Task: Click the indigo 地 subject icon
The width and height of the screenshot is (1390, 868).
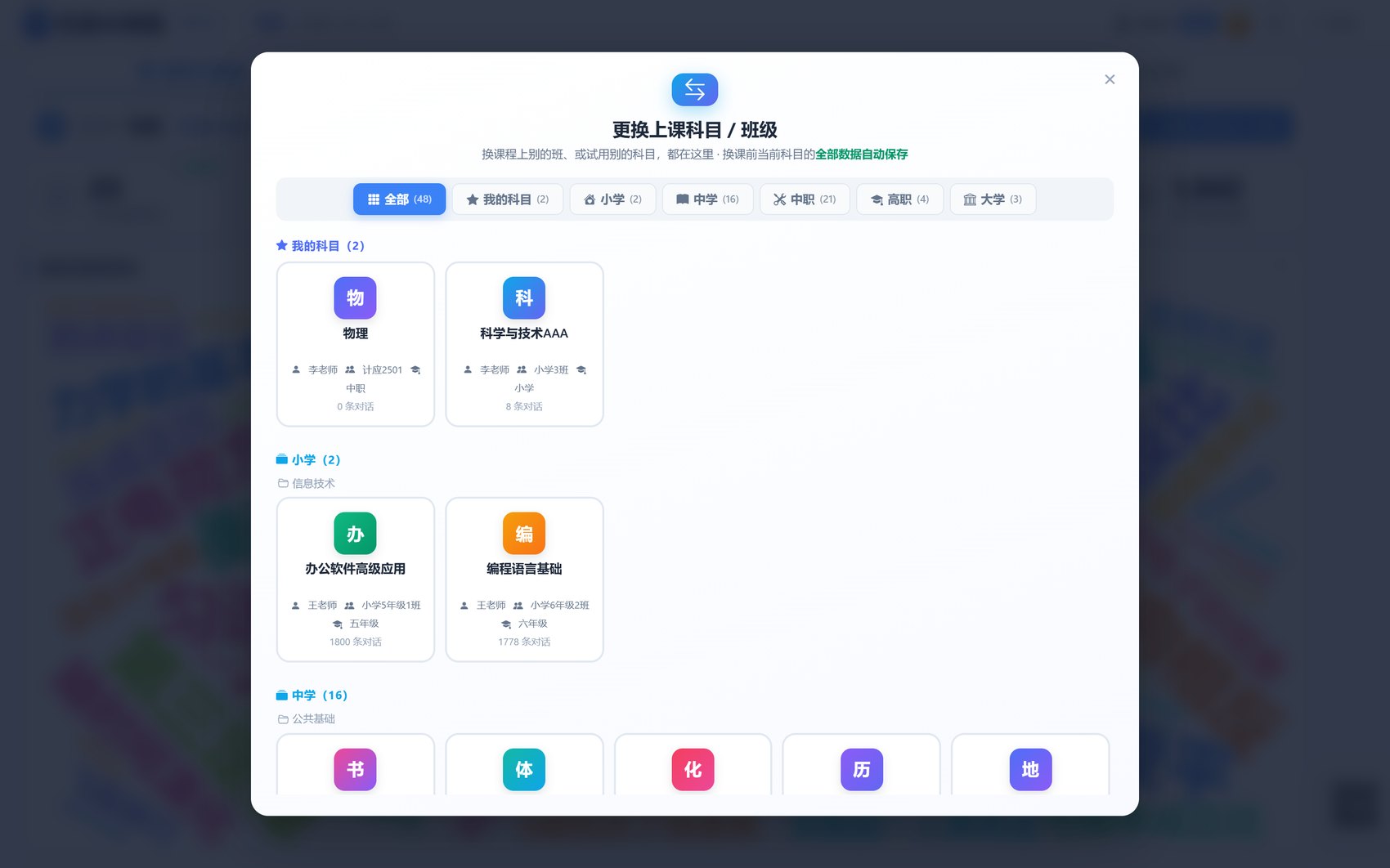Action: [x=1030, y=769]
